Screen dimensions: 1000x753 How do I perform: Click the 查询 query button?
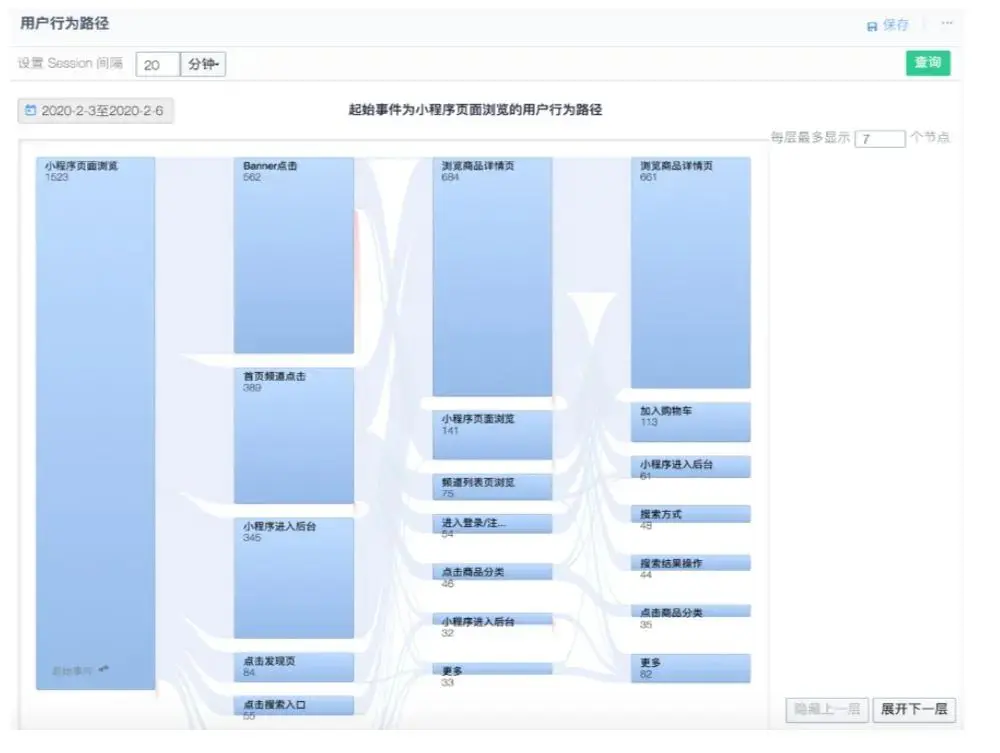[x=928, y=62]
